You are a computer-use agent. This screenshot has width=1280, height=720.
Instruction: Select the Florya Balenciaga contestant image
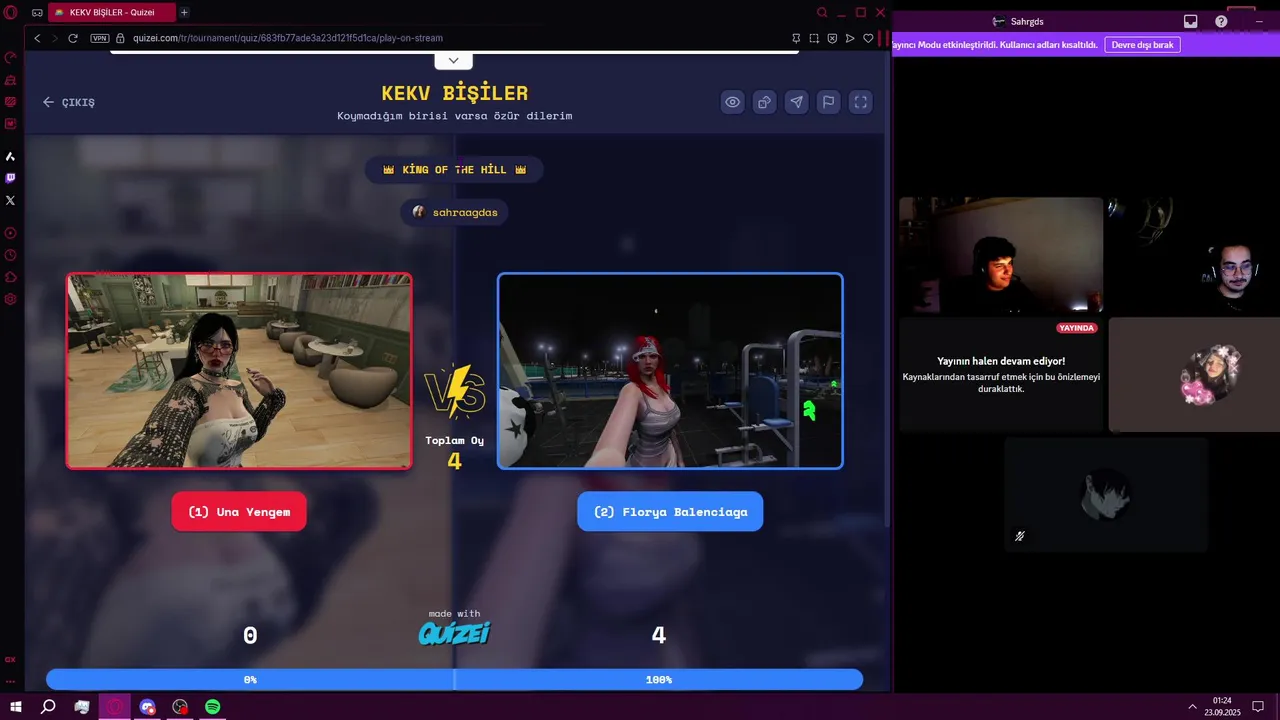click(670, 371)
